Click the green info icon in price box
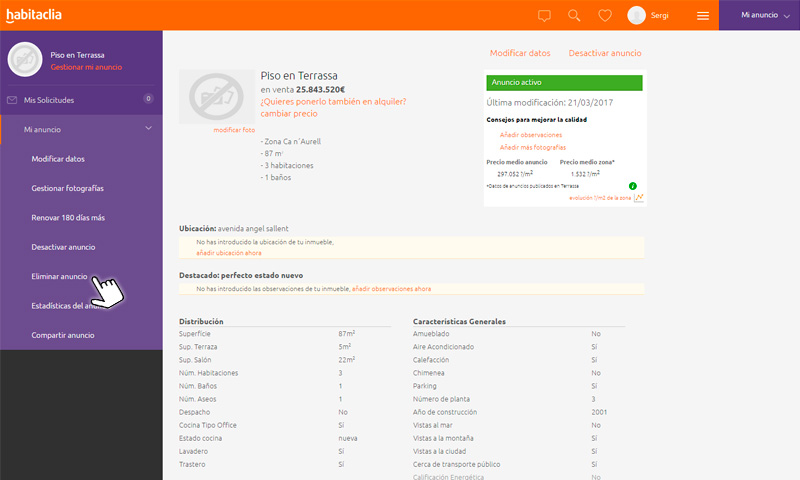 633,186
